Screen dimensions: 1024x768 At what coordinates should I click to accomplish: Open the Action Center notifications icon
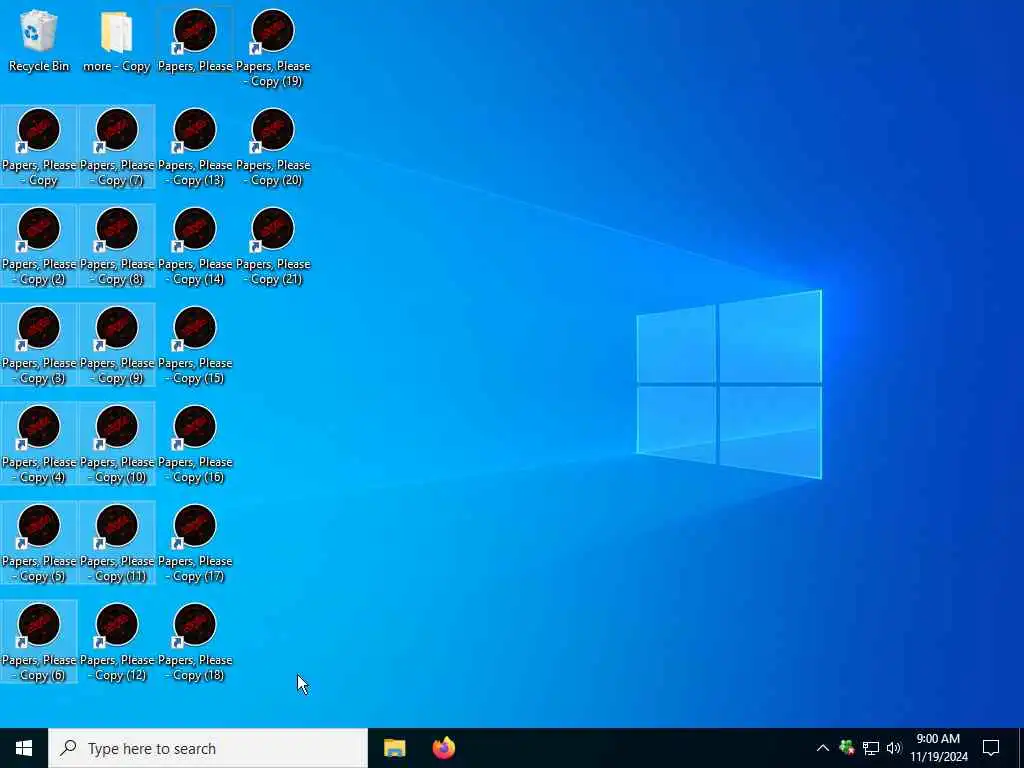point(991,748)
